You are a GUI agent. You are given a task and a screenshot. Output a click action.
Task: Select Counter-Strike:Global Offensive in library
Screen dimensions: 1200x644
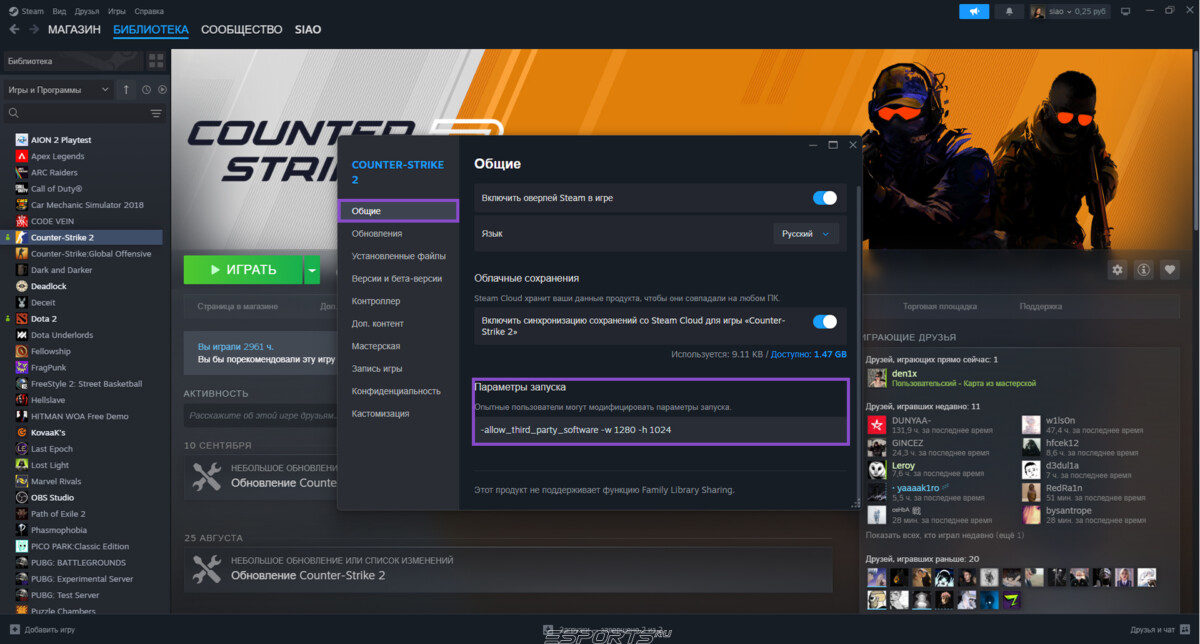click(x=91, y=254)
